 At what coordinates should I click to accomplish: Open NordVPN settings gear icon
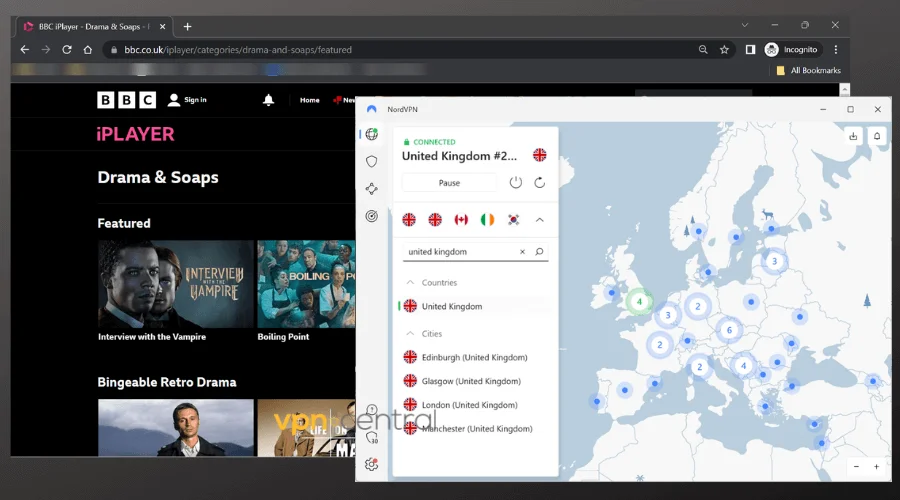click(372, 464)
